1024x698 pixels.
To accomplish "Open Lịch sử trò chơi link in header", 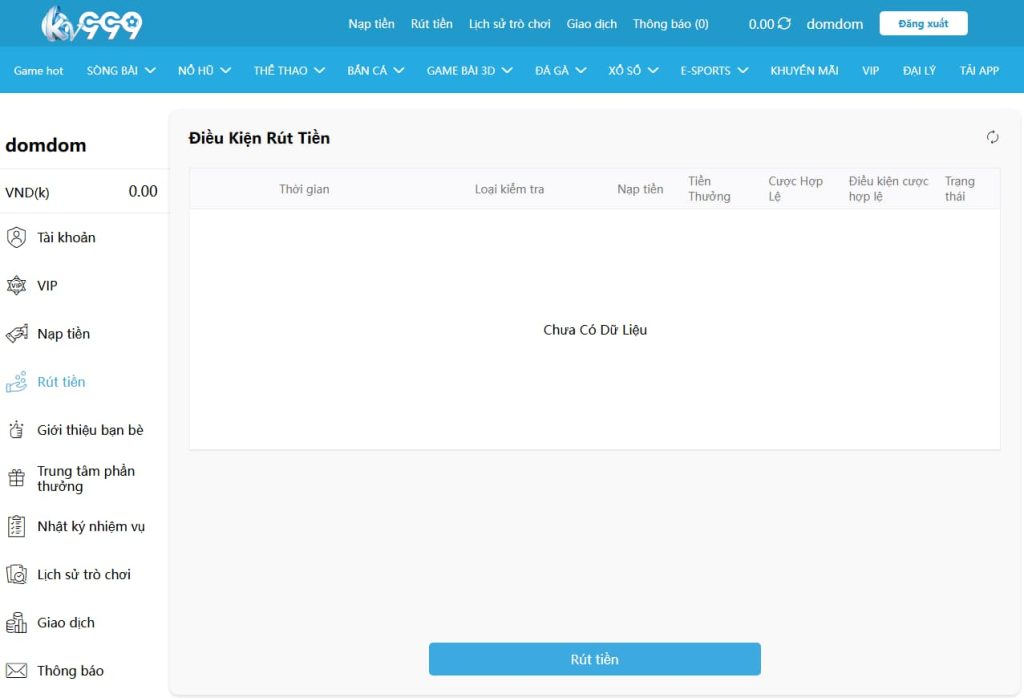I will pyautogui.click(x=509, y=24).
